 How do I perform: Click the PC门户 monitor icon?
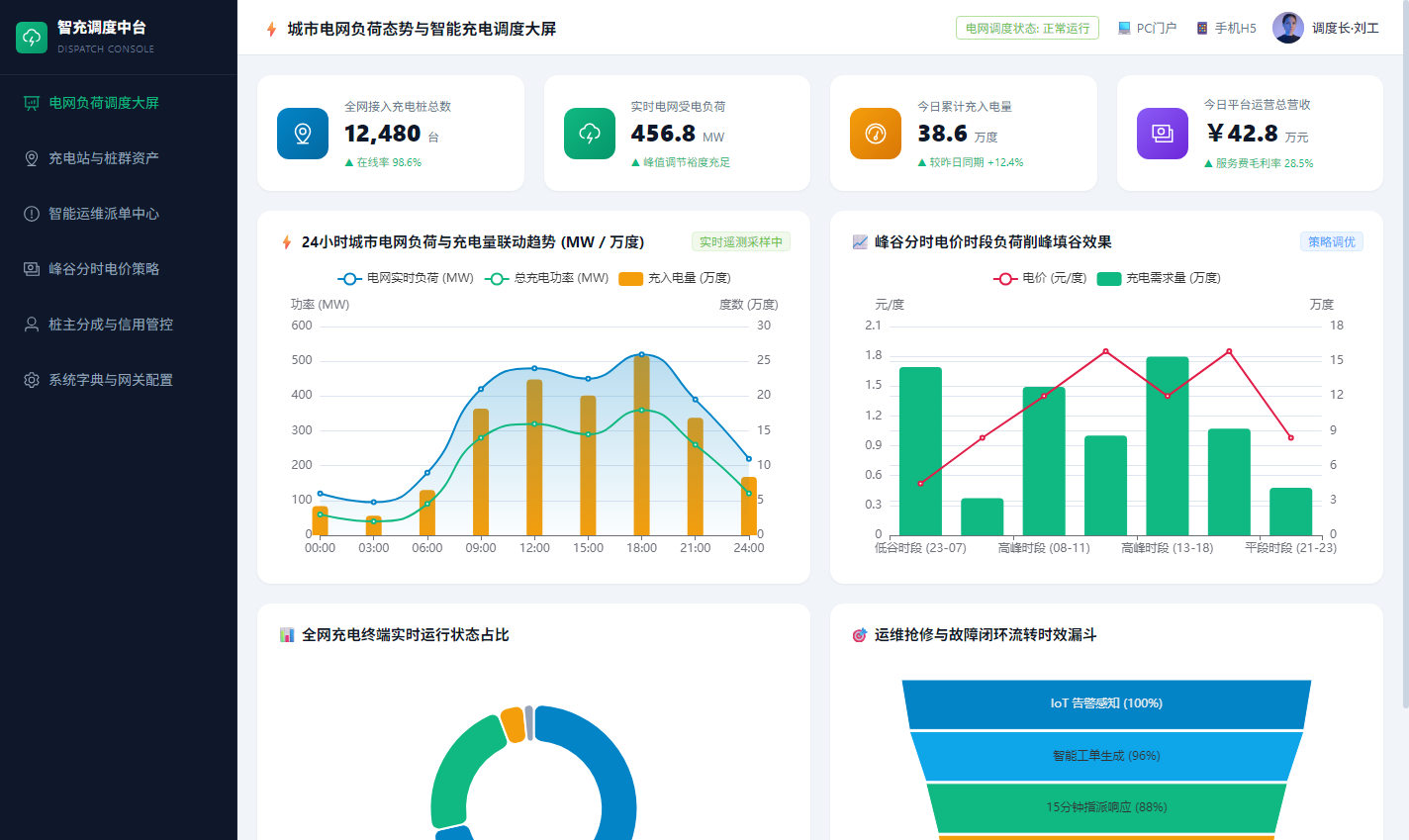tap(1124, 29)
